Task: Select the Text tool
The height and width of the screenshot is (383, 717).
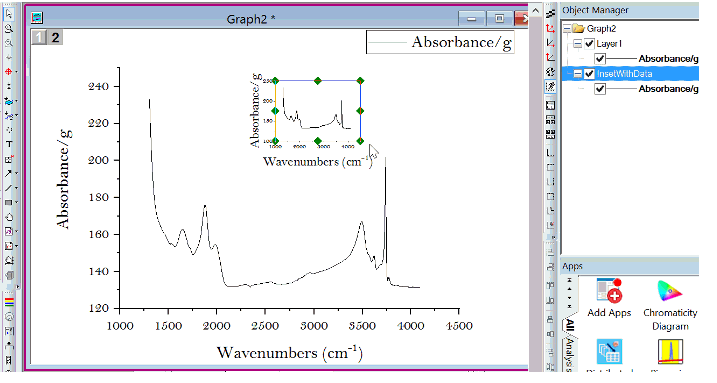Action: pos(8,144)
